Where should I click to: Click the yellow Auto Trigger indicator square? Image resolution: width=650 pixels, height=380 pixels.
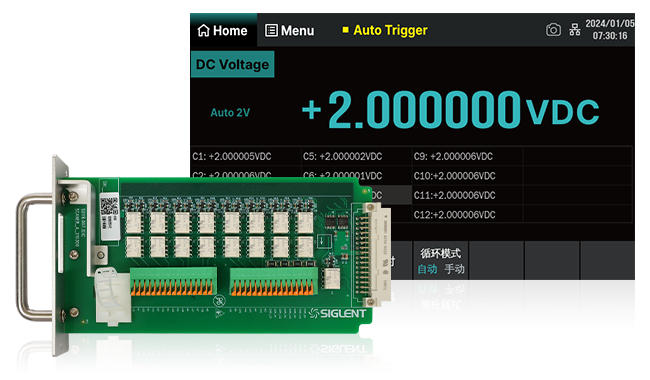coord(345,30)
